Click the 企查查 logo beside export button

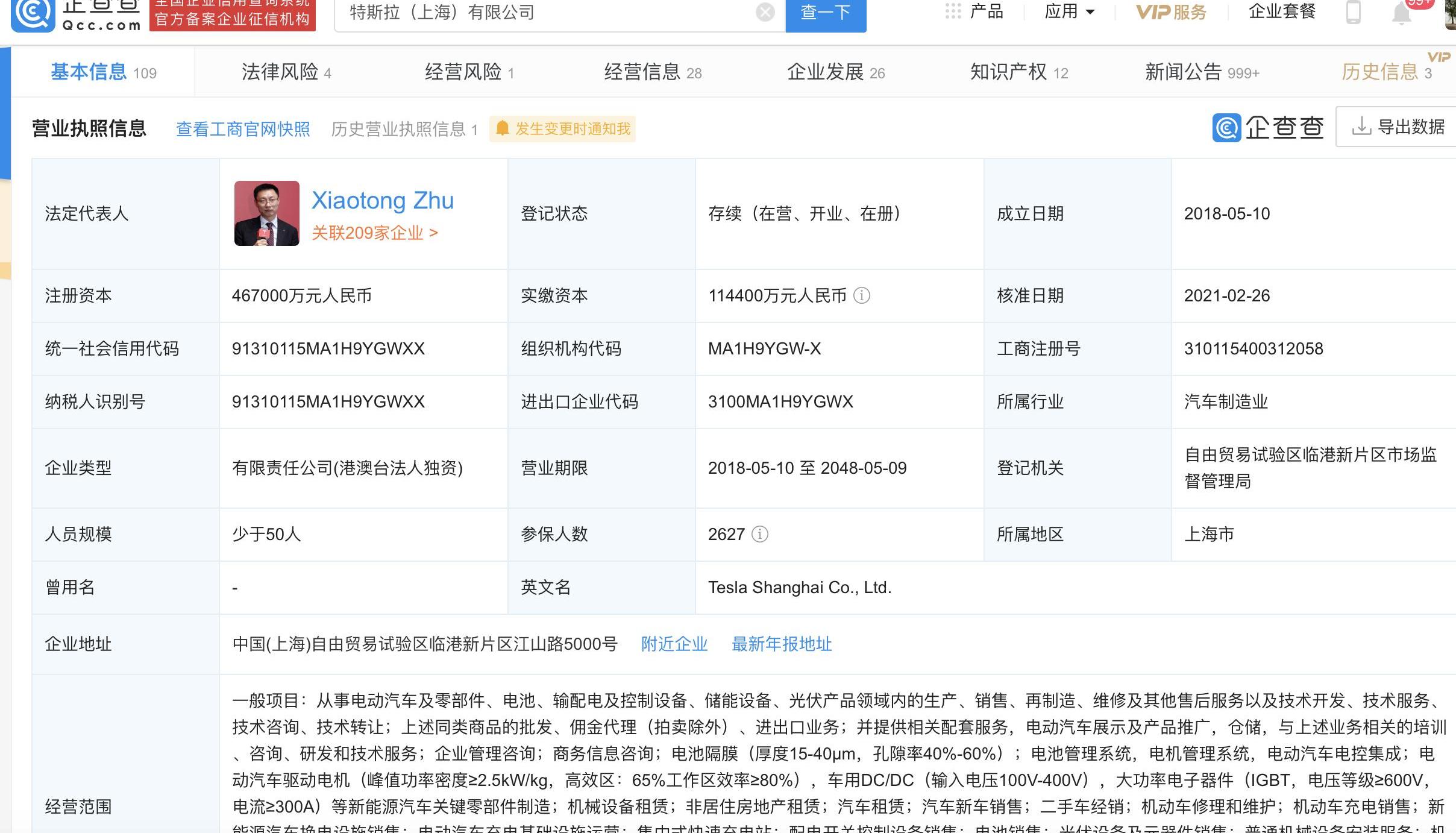point(1268,127)
